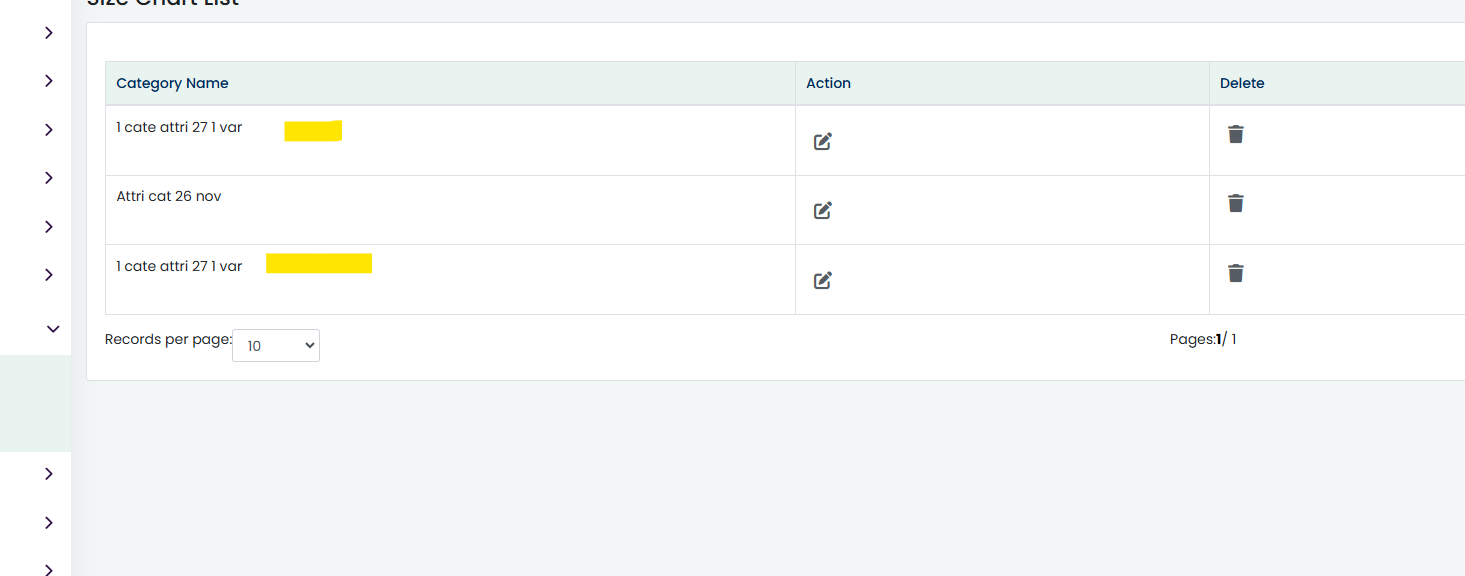Expand the sidebar chevron just below highlighted block

click(49, 474)
